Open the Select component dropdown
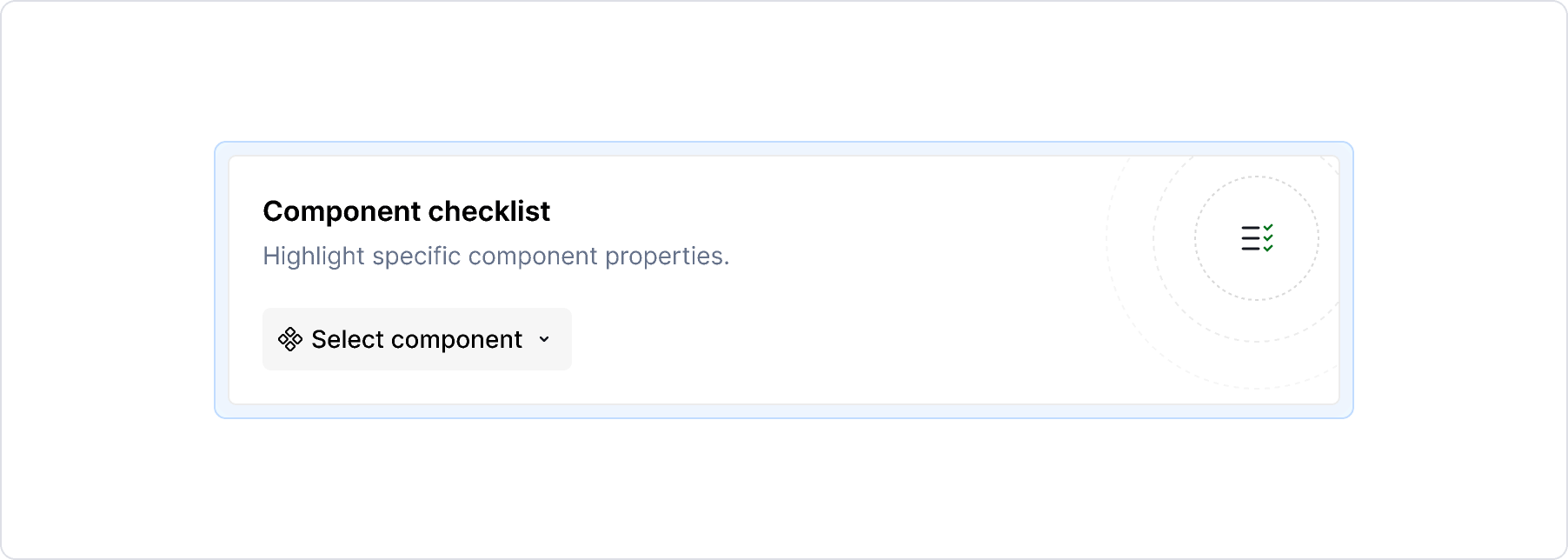This screenshot has height=560, width=1568. [x=417, y=339]
